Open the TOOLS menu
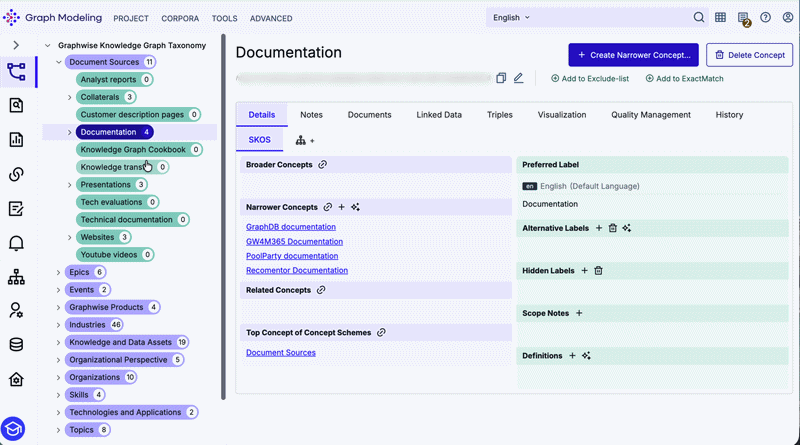The height and width of the screenshot is (445, 800). [224, 18]
